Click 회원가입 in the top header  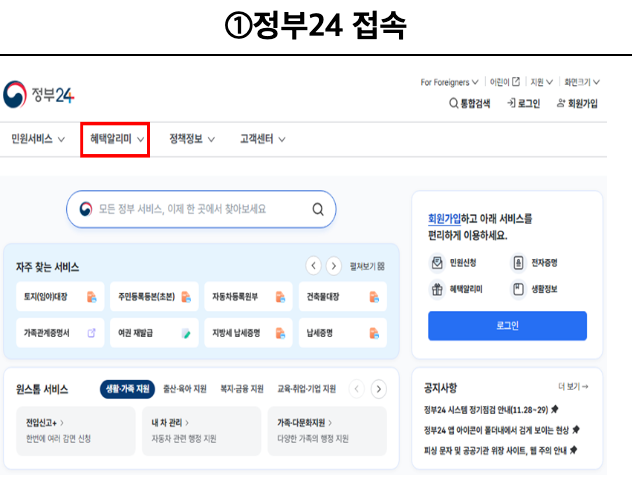tap(577, 104)
